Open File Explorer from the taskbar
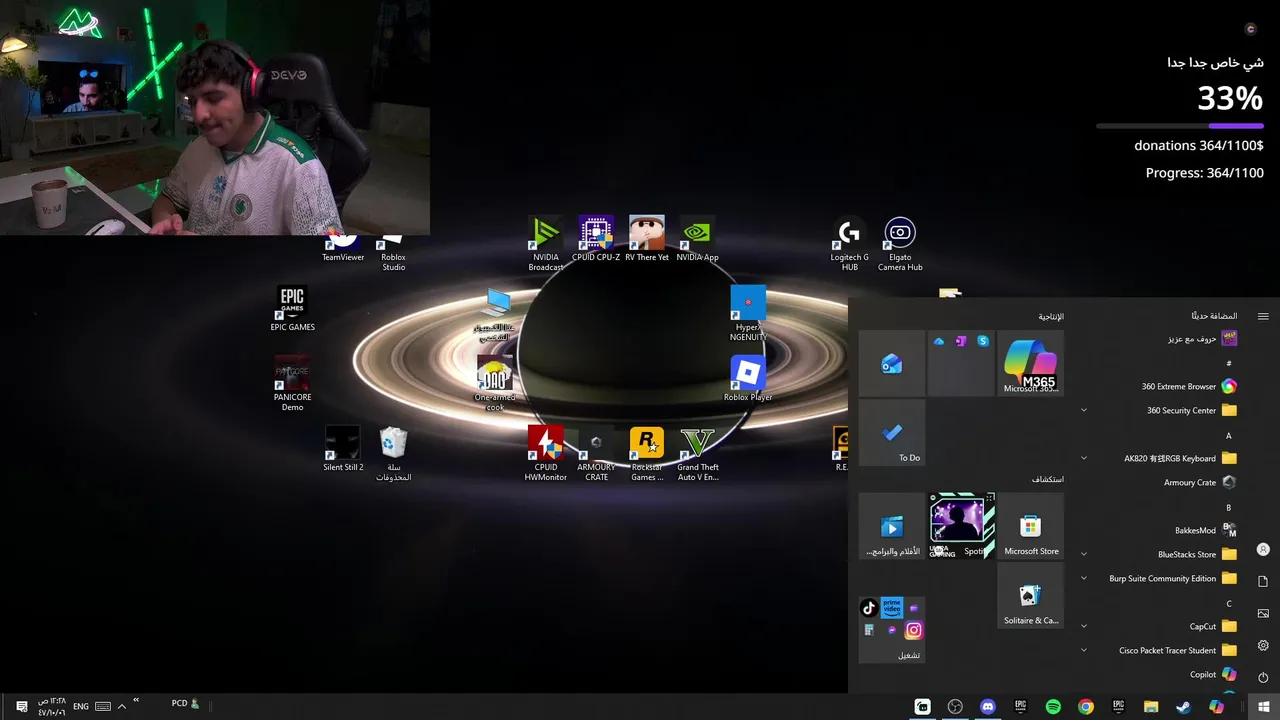1280x720 pixels. pos(1151,707)
